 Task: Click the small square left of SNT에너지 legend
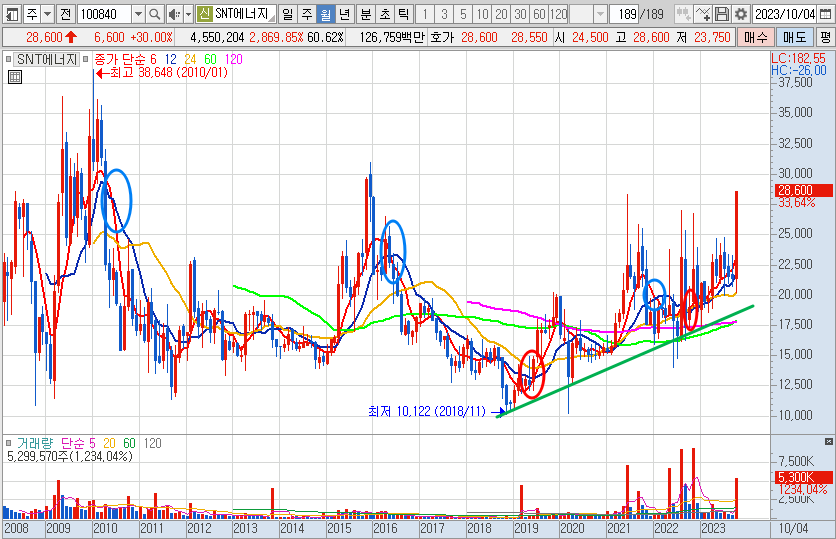pos(8,59)
